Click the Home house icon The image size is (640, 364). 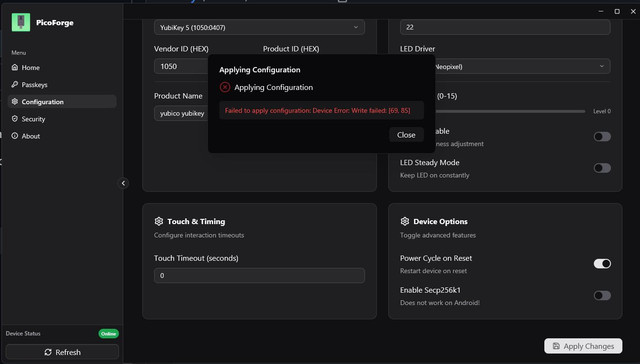(15, 67)
